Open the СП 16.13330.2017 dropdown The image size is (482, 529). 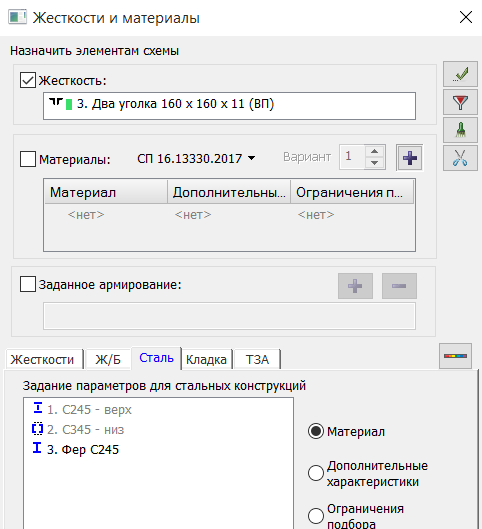196,158
